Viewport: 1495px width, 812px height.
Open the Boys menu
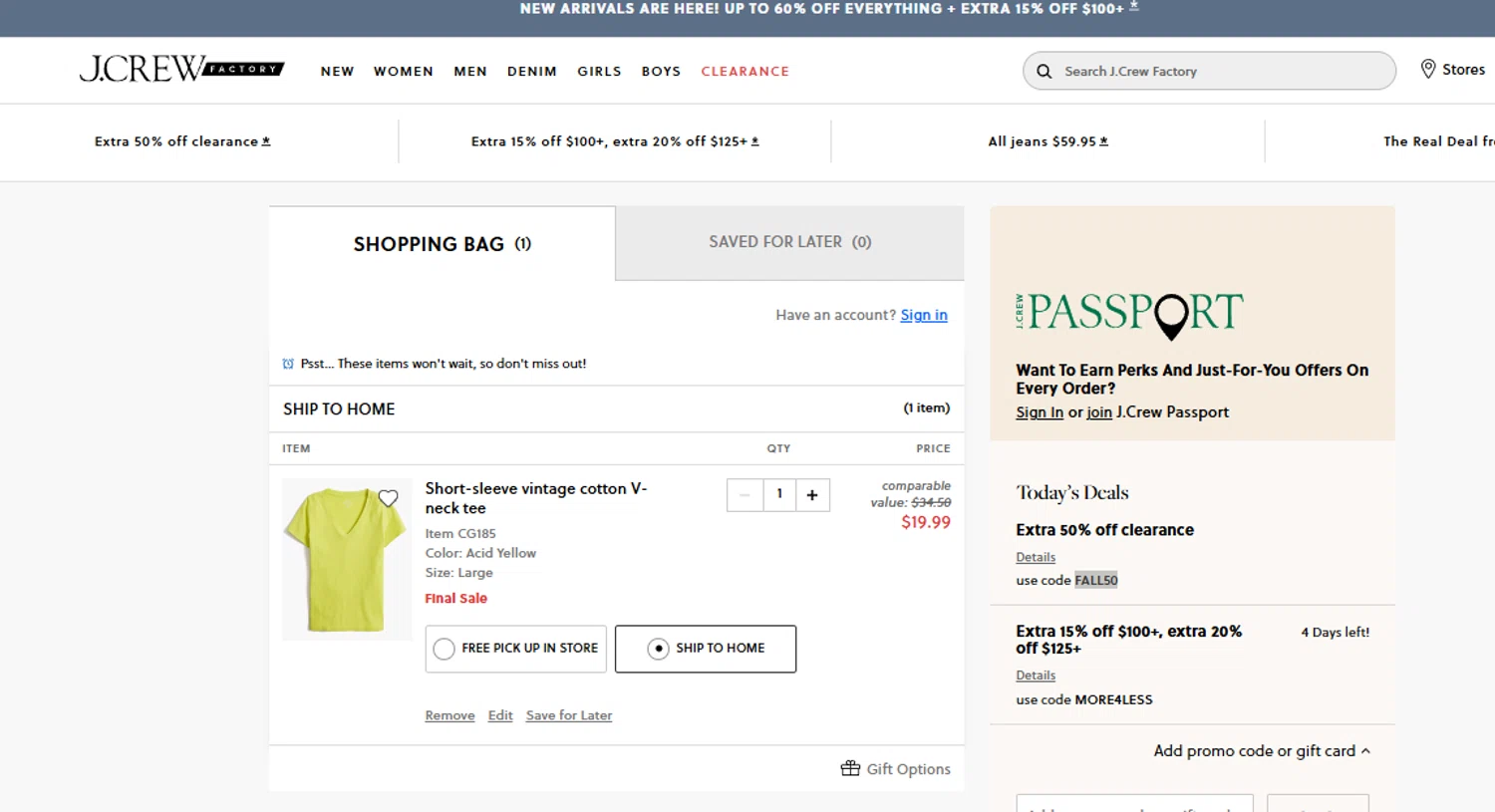pos(661,71)
